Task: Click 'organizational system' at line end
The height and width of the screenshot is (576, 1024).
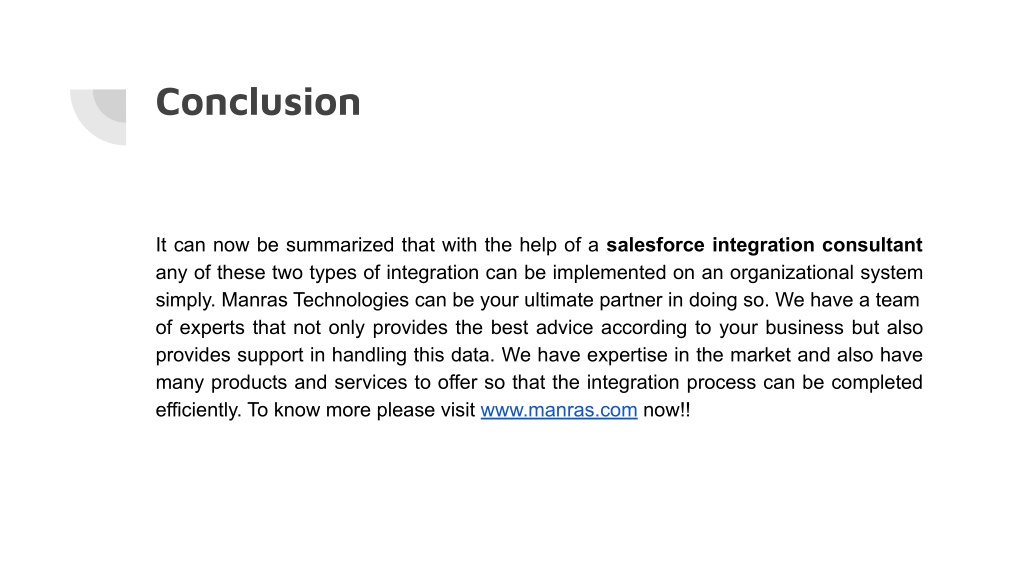Action: (x=826, y=272)
